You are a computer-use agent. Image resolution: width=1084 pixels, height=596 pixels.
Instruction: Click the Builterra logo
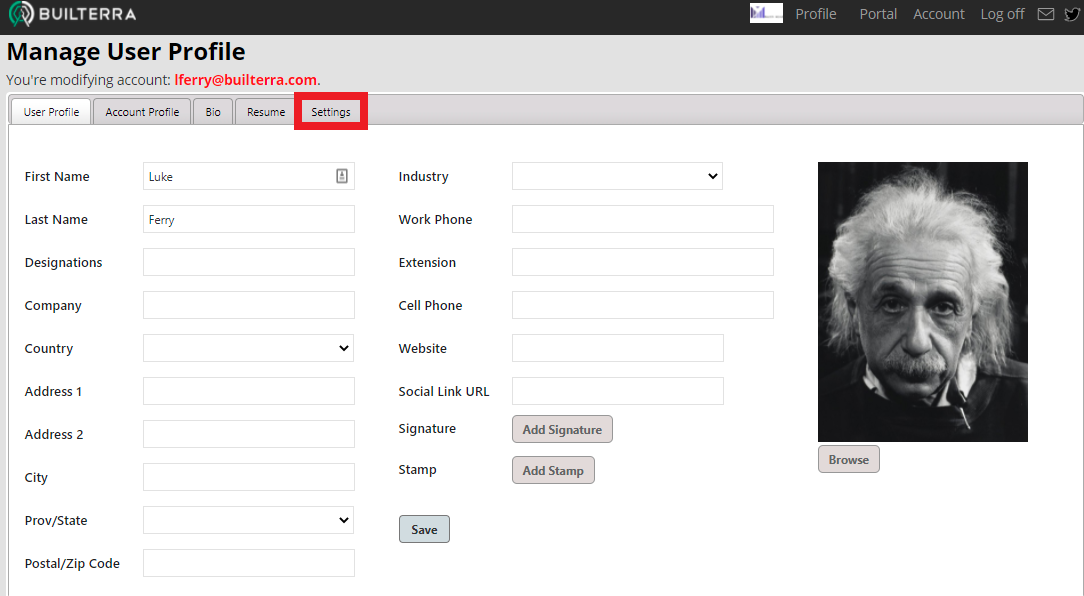tap(72, 14)
